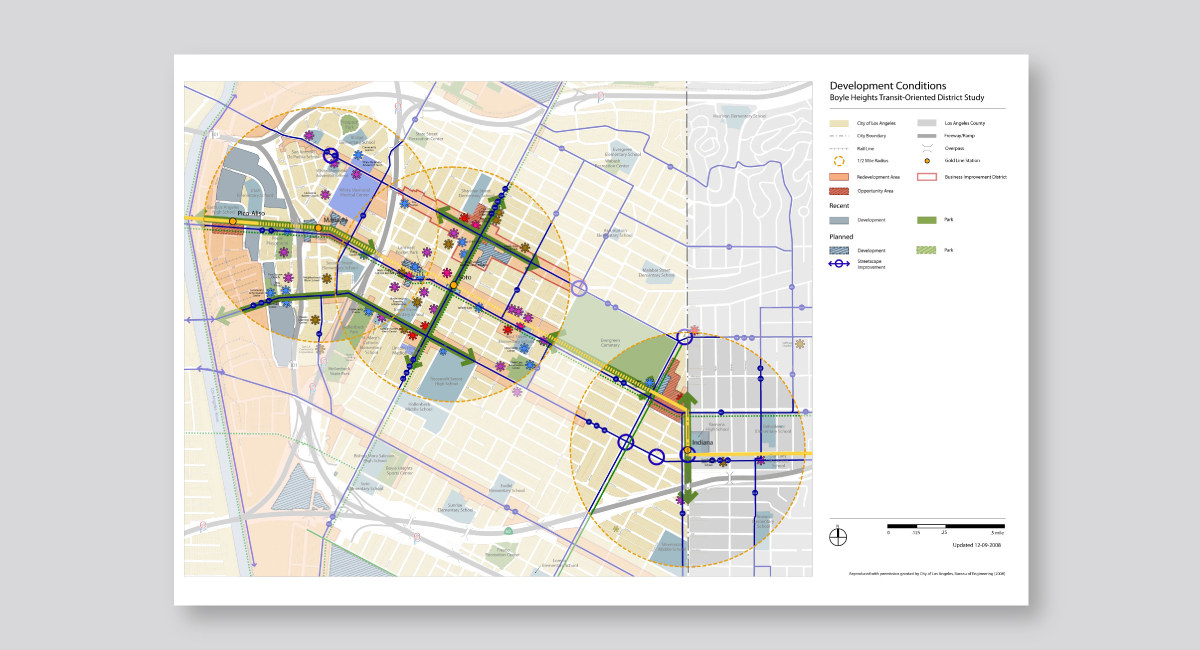Click the 'Business Improvement District' legend label
Viewport: 1200px width, 650px height.
(x=976, y=177)
